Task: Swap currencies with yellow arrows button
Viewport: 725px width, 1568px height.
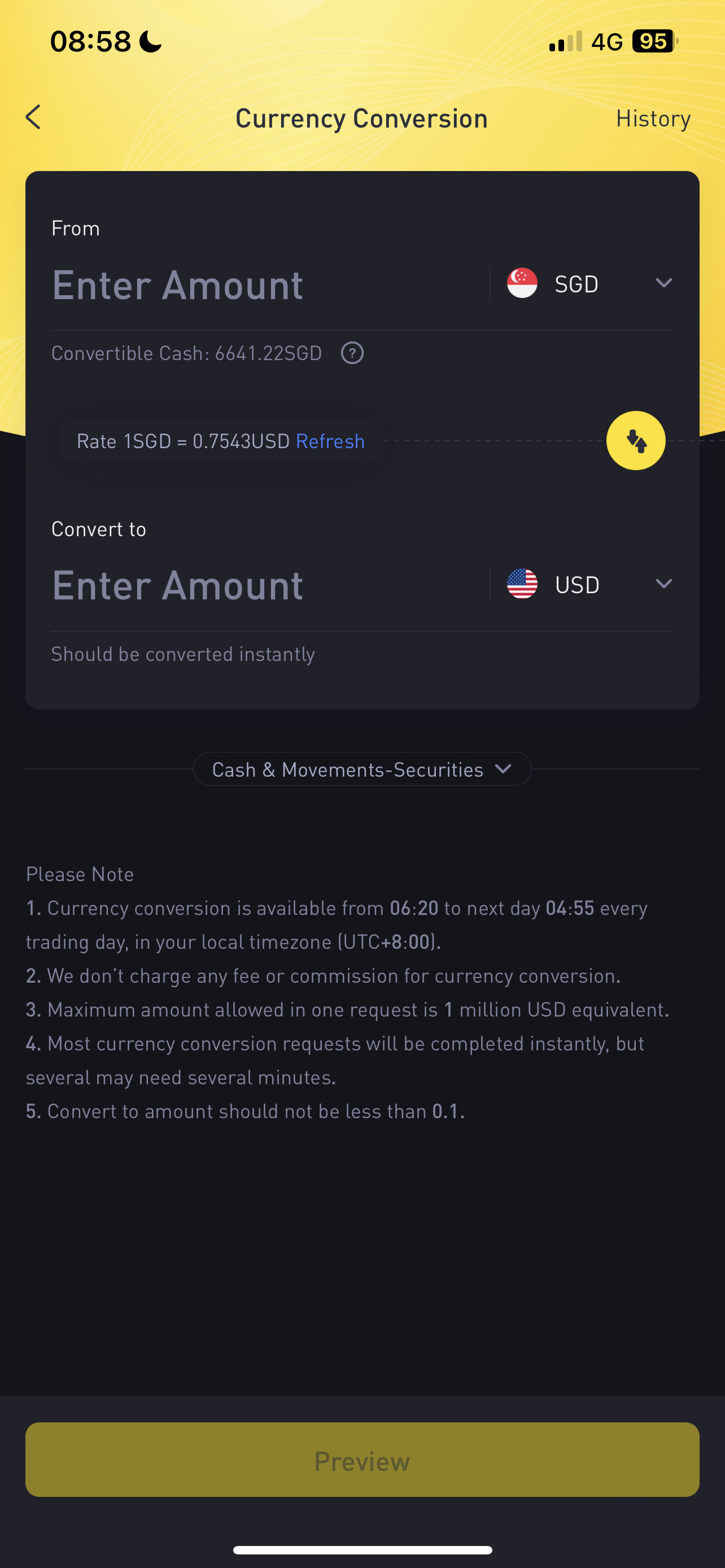Action: pos(636,441)
